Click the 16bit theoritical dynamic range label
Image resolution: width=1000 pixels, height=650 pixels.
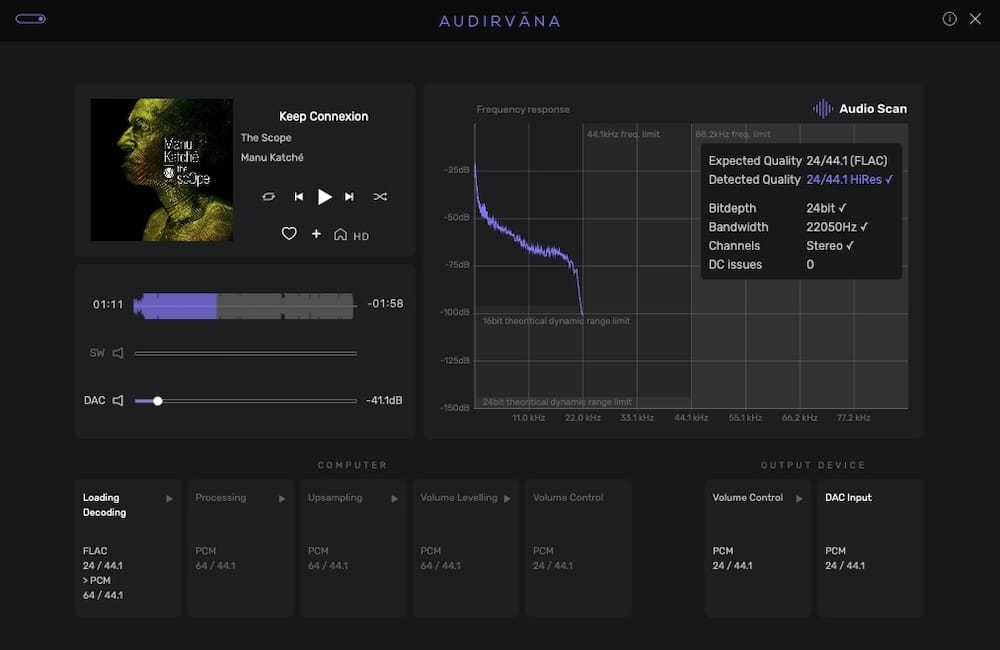pyautogui.click(x=556, y=321)
